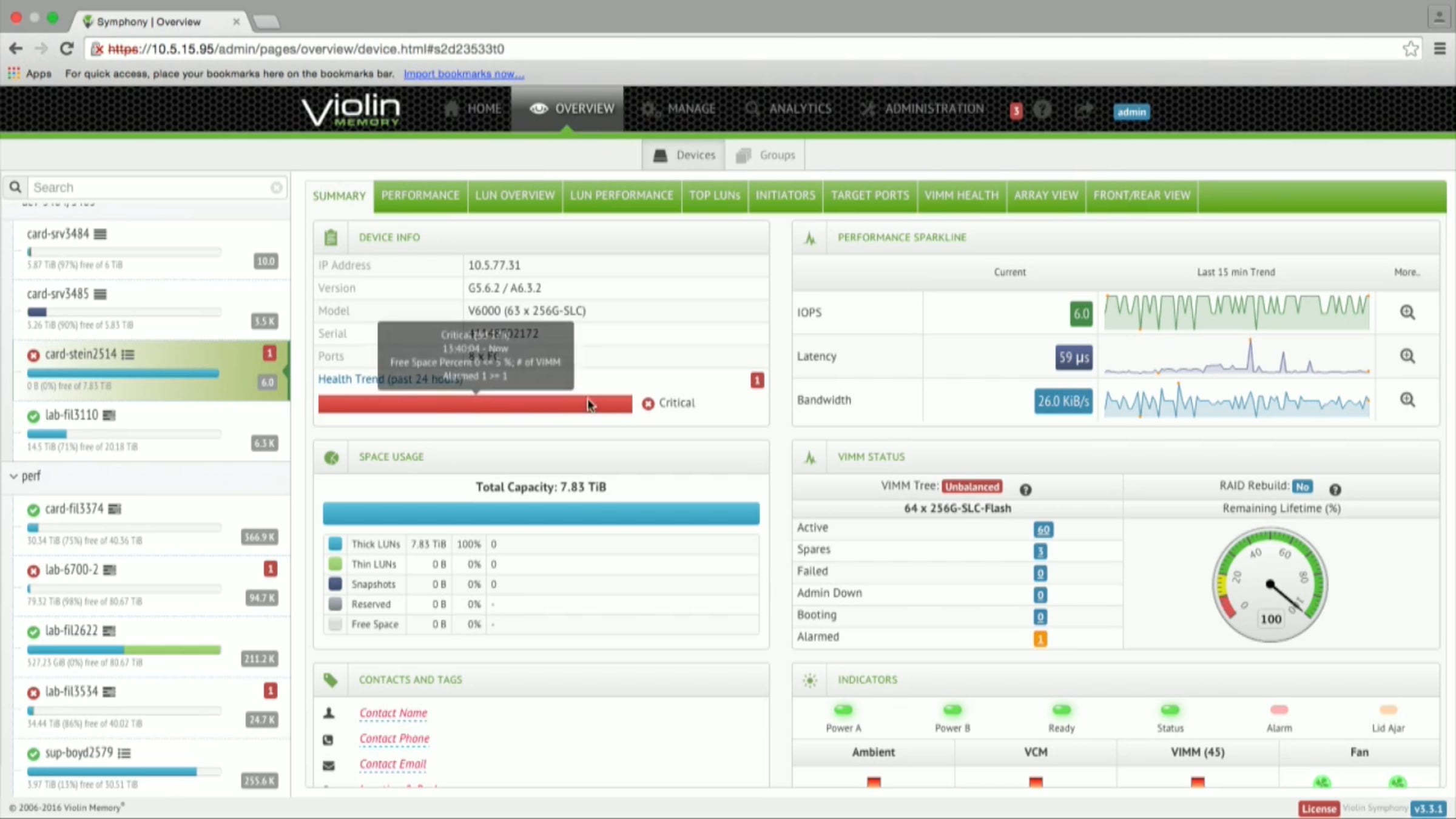Select the card-fil3374 device
The image size is (1456, 819).
coord(152,526)
